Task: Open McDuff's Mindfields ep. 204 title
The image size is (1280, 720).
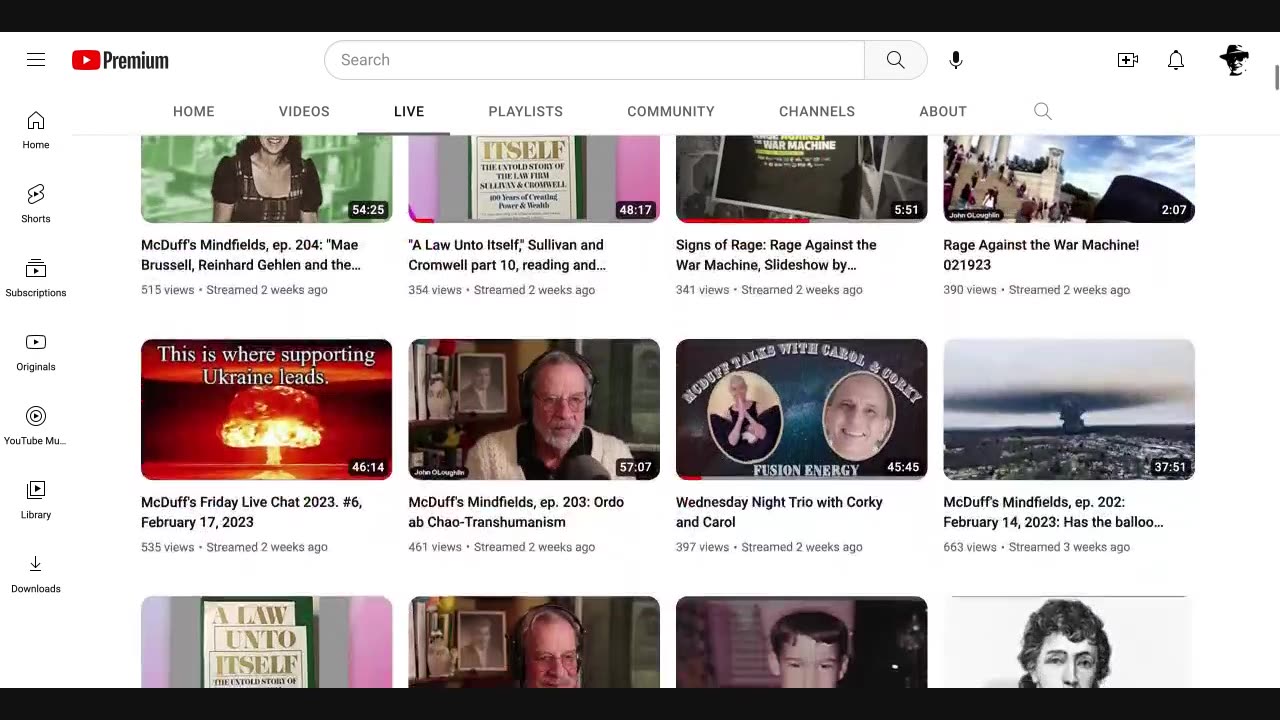Action: (251, 255)
